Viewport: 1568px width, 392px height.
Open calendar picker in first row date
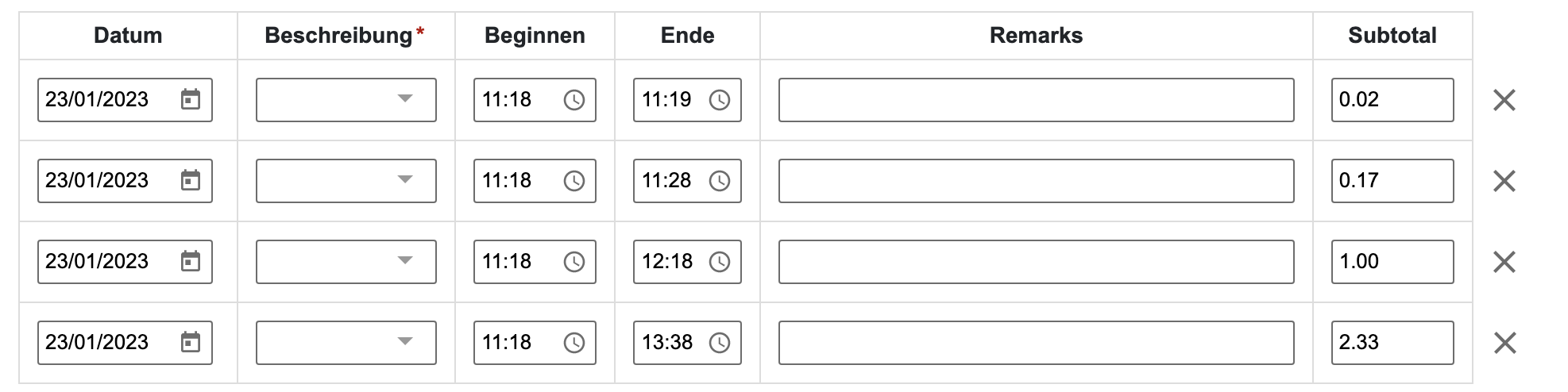191,100
